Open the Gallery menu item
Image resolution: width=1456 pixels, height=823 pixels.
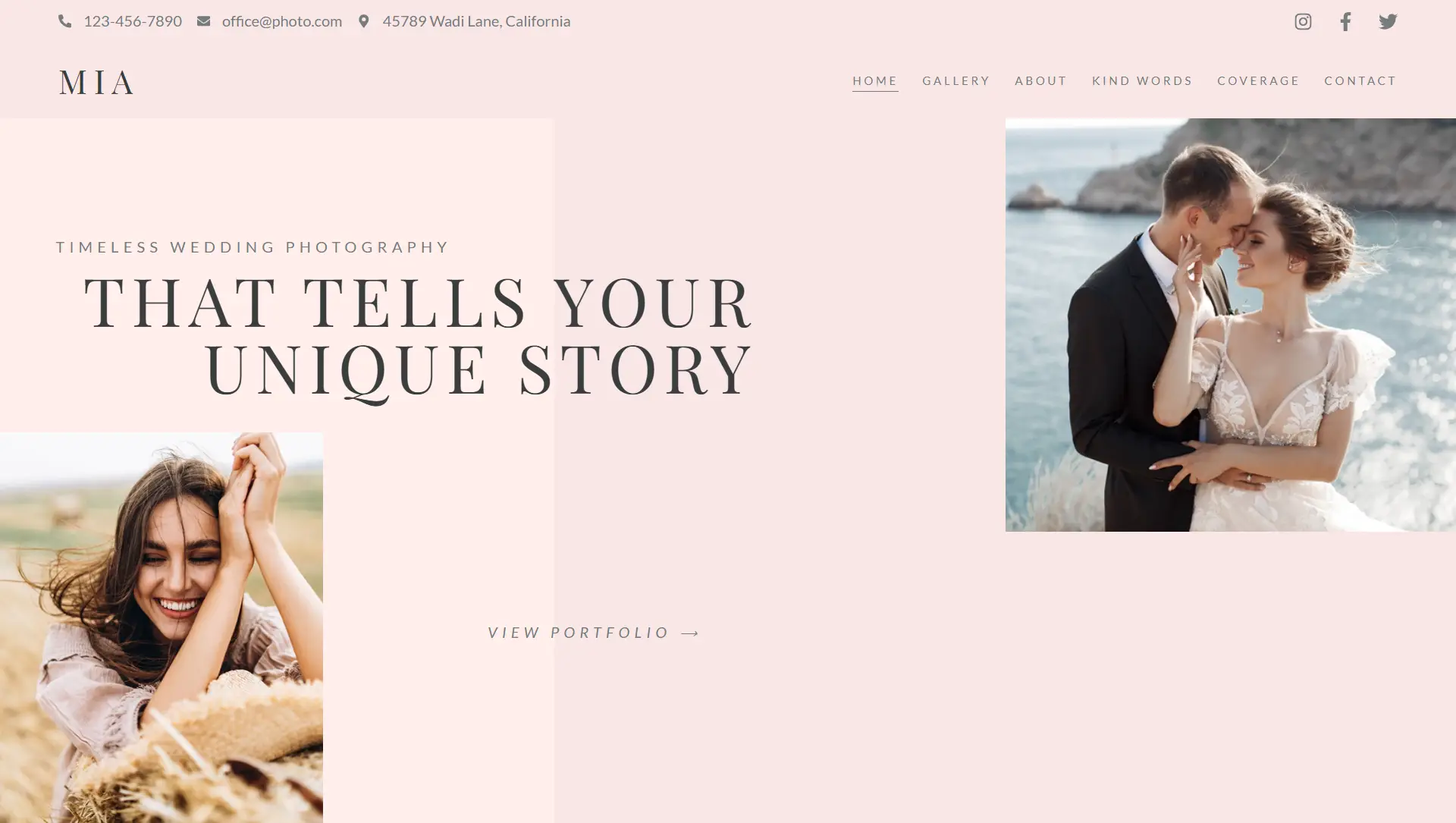click(x=956, y=80)
